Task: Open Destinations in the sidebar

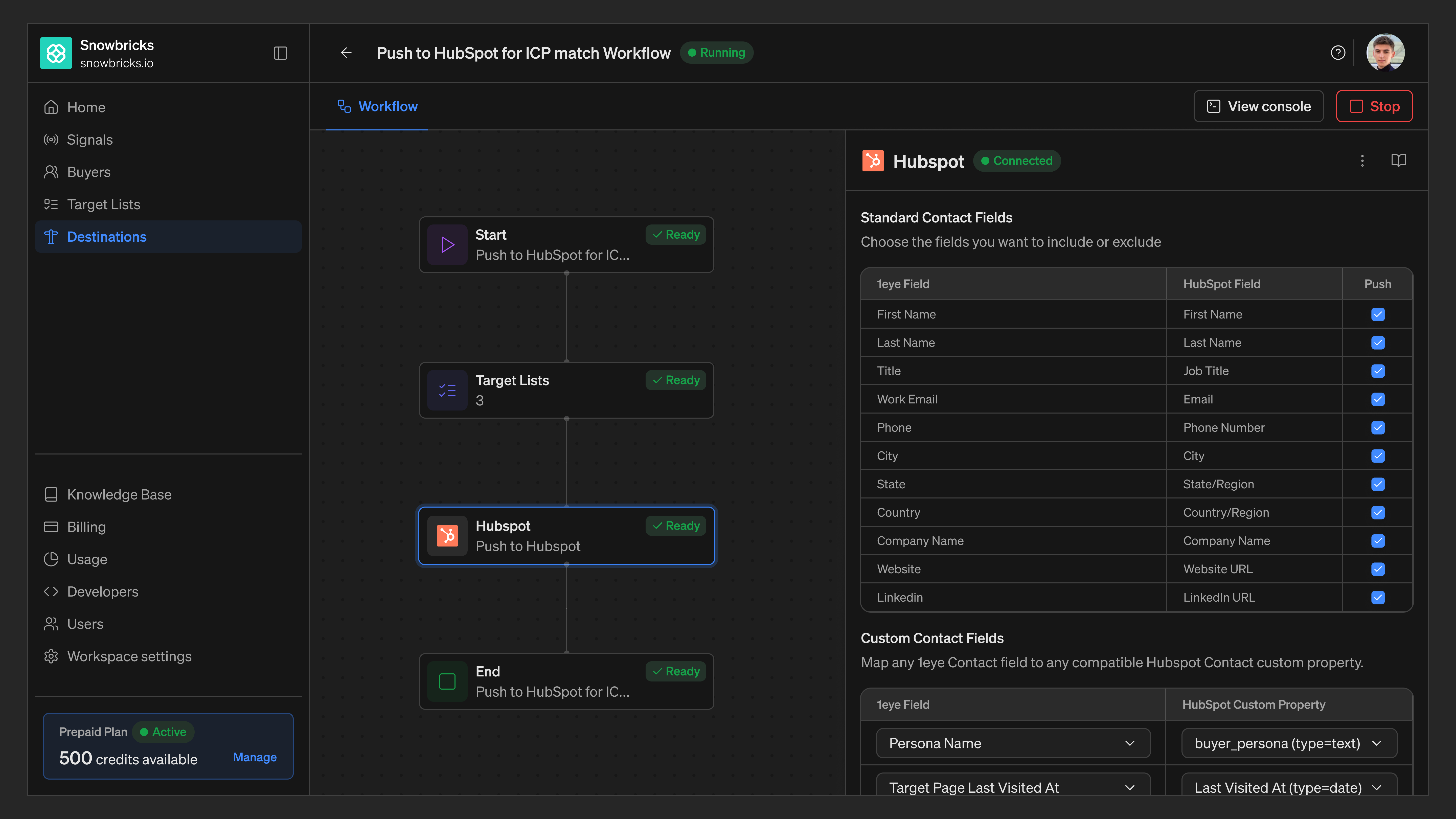Action: tap(168, 237)
